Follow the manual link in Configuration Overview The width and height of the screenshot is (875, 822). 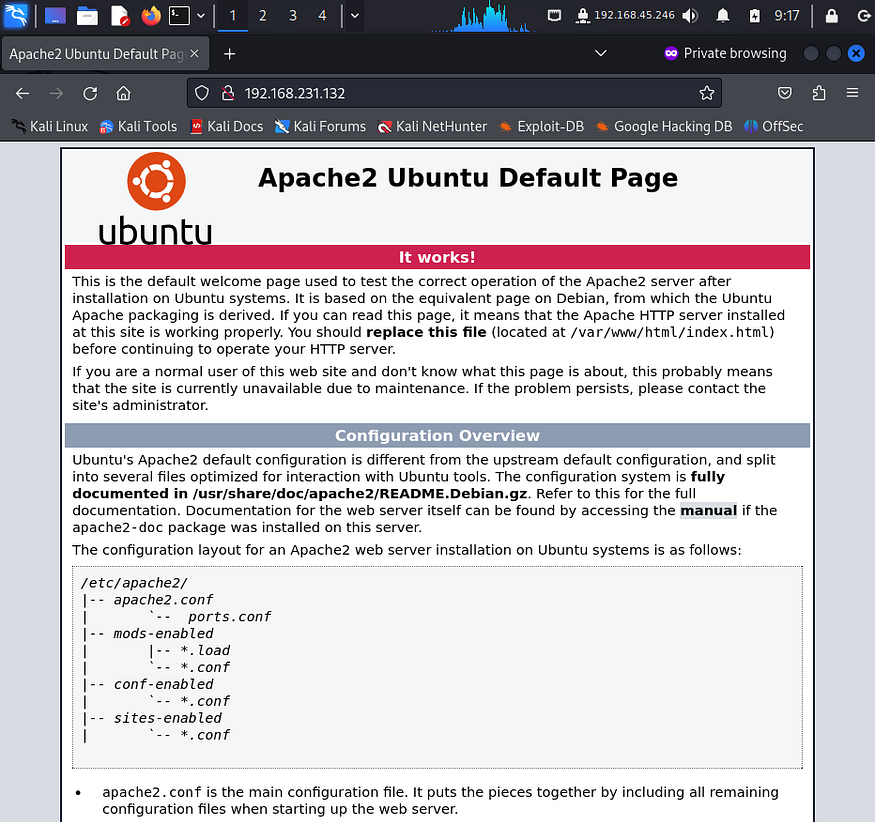[708, 511]
